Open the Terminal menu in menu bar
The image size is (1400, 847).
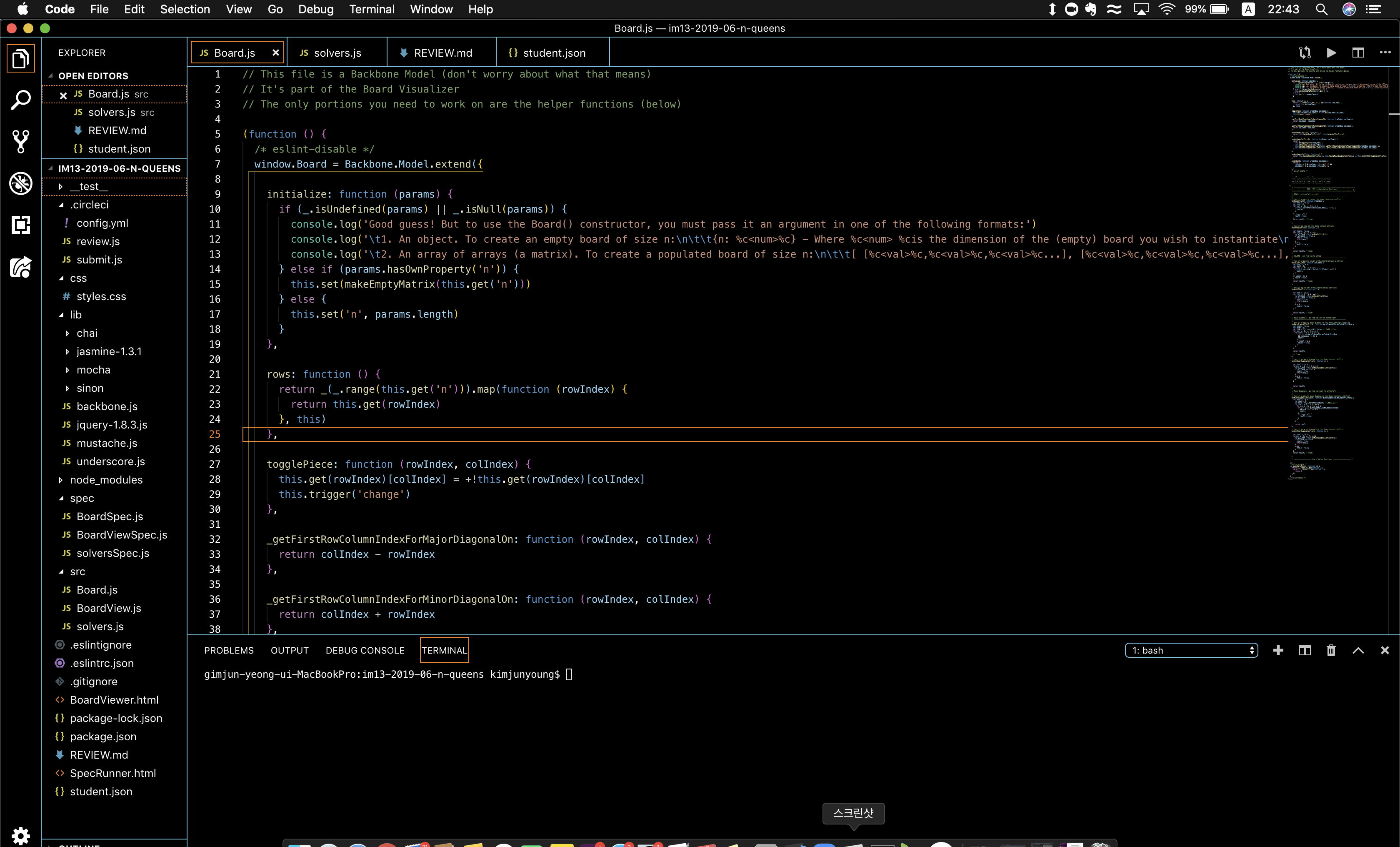point(372,9)
